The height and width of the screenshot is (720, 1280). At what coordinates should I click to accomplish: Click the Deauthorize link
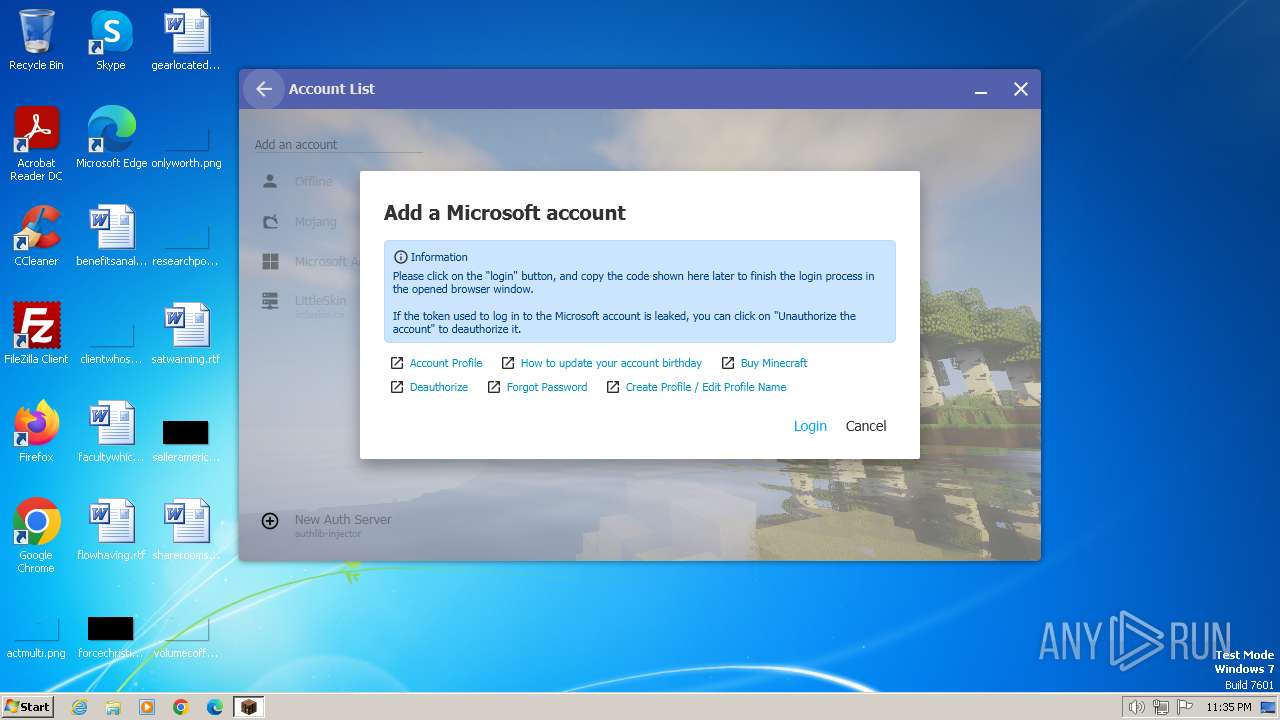pyautogui.click(x=439, y=387)
